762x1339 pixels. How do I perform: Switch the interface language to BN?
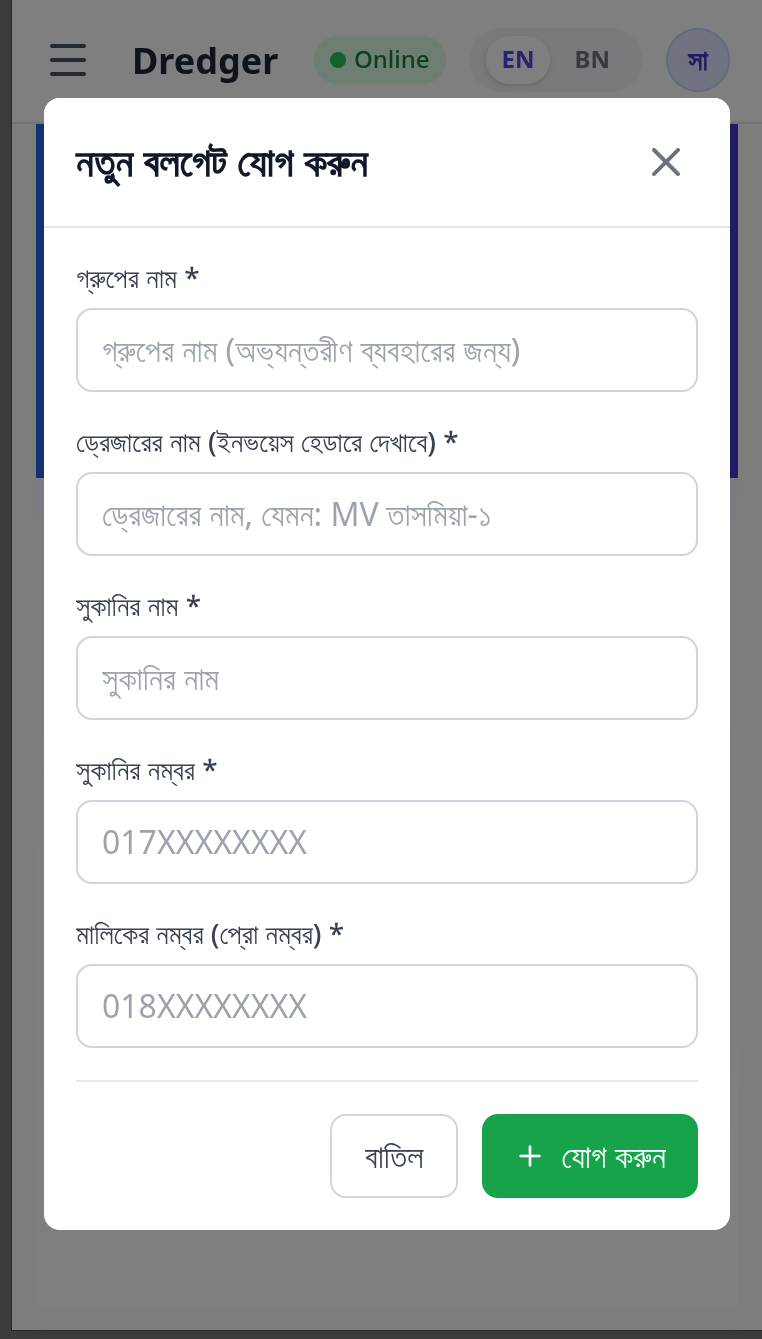591,60
